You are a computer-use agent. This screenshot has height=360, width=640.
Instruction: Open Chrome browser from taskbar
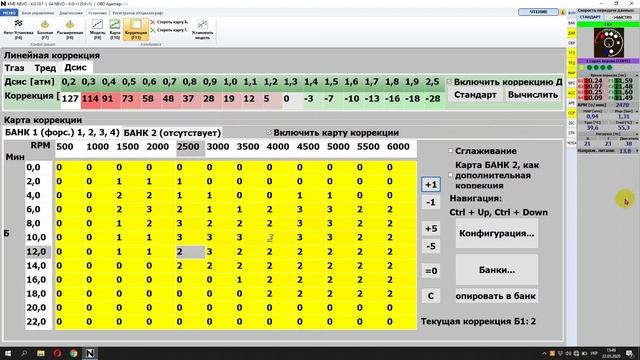tap(73, 353)
